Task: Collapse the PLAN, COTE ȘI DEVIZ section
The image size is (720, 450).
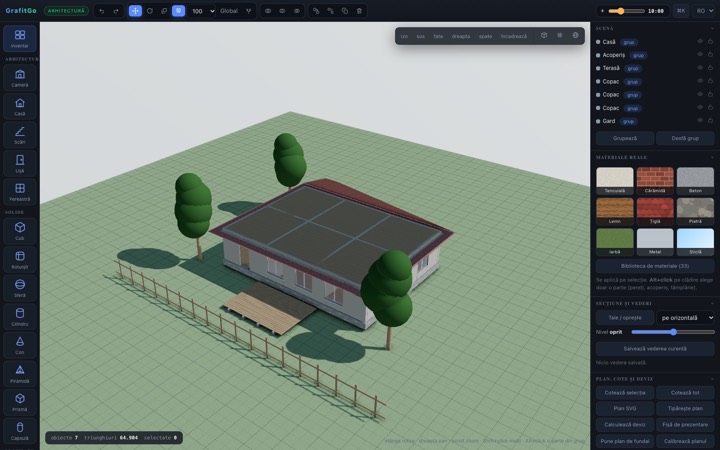Action: pyautogui.click(x=712, y=379)
